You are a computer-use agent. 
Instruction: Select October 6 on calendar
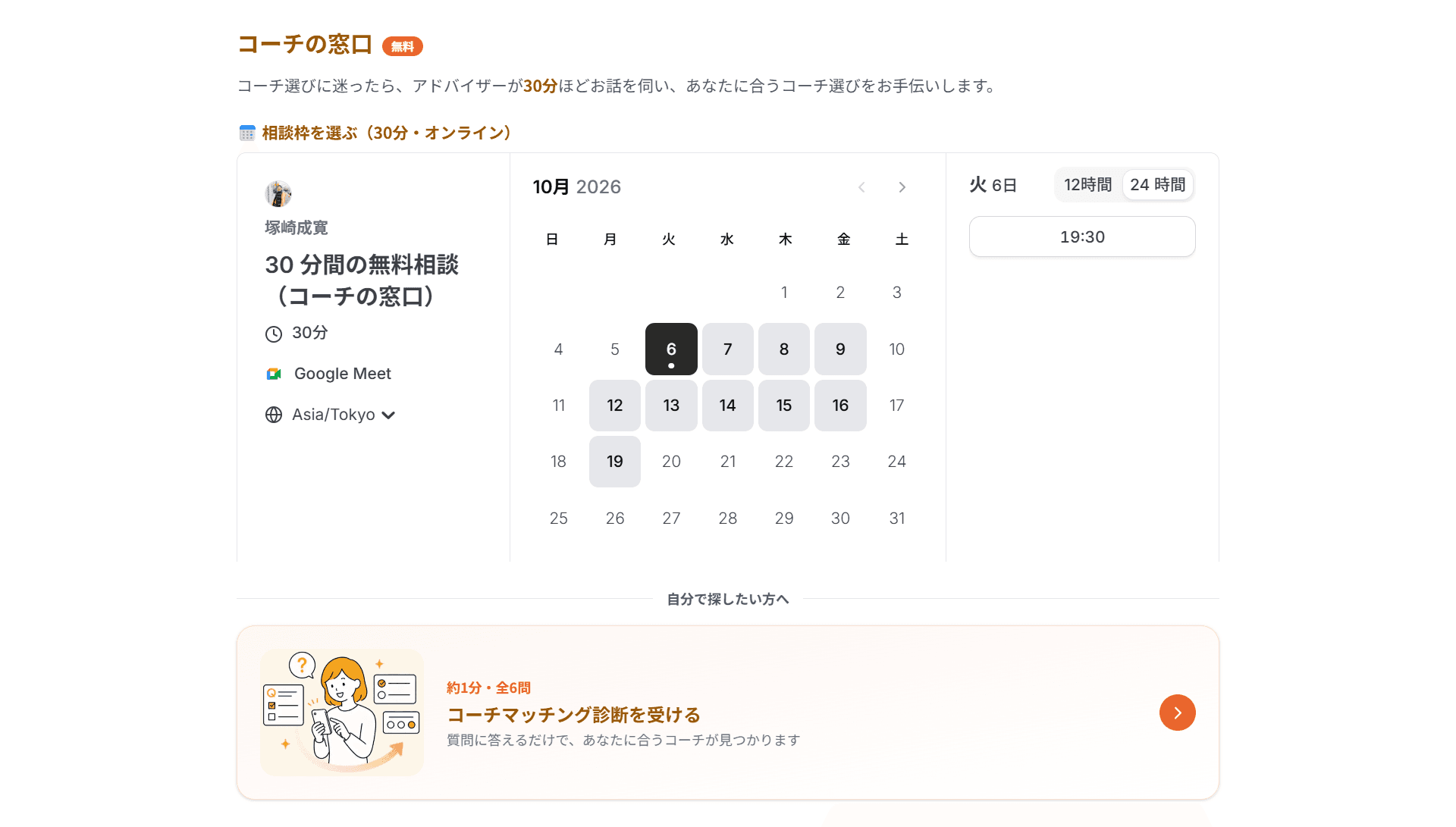pos(671,349)
